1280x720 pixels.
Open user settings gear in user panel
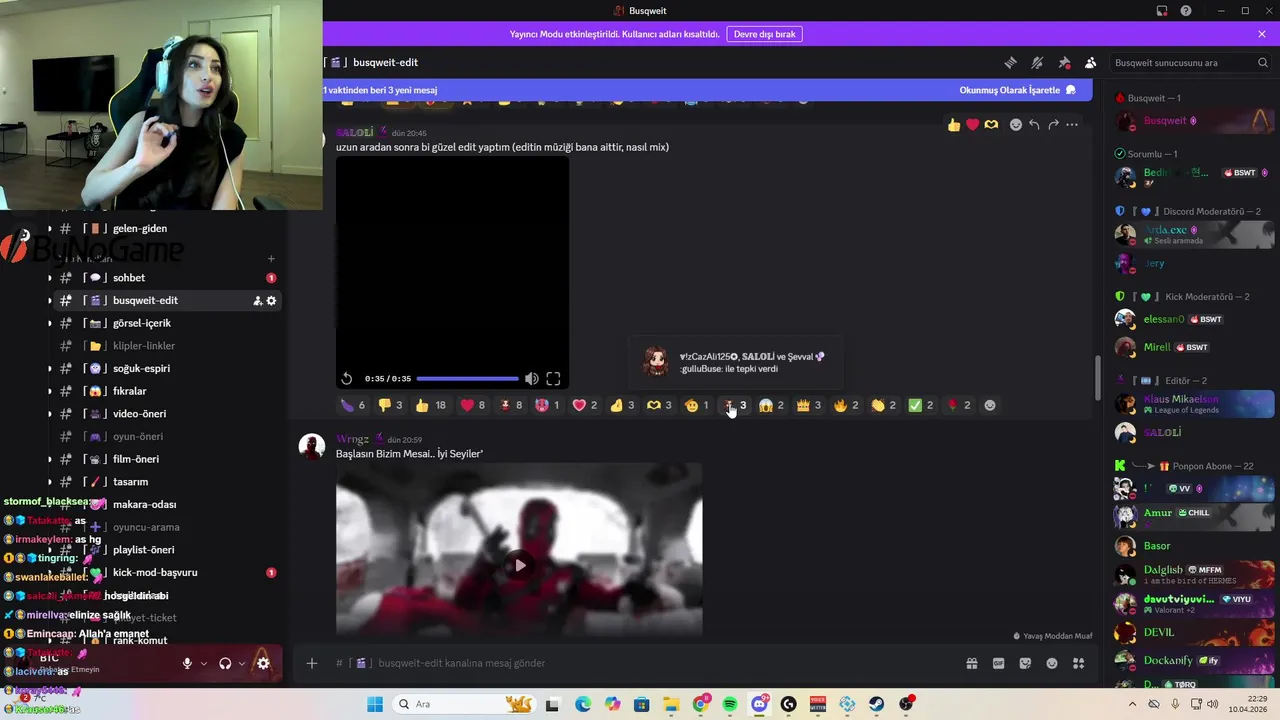263,663
